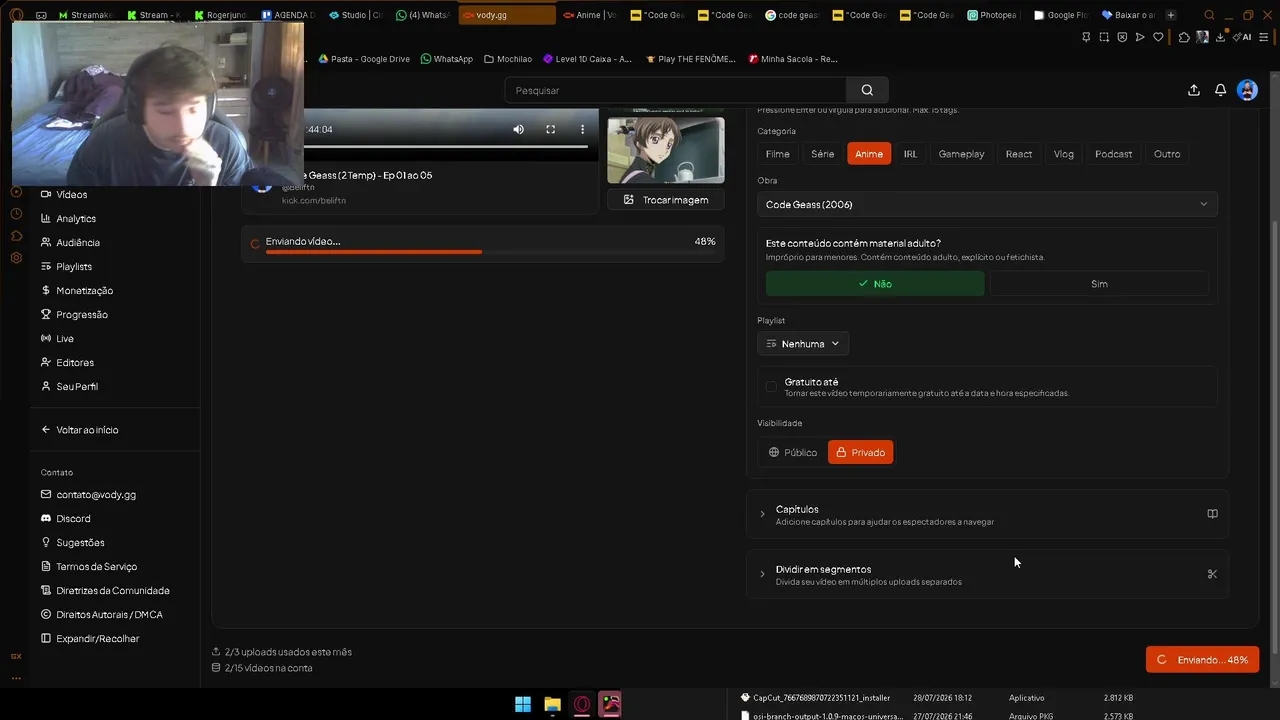
Task: Click the Pesquisar search field
Action: (676, 90)
